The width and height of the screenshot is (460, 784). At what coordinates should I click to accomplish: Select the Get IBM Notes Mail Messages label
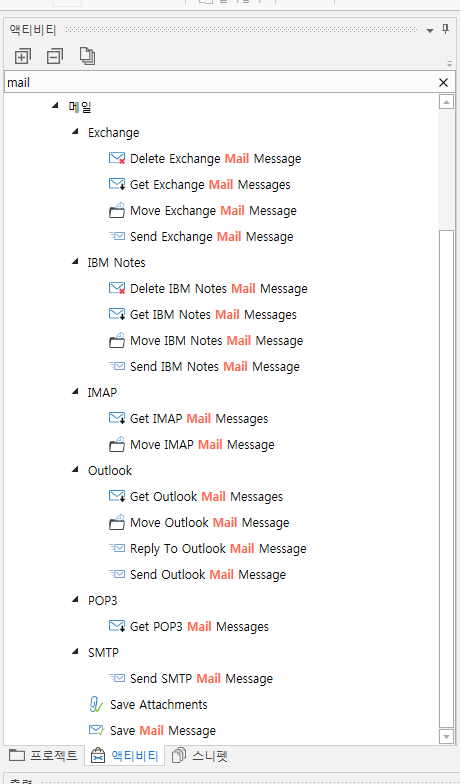213,315
